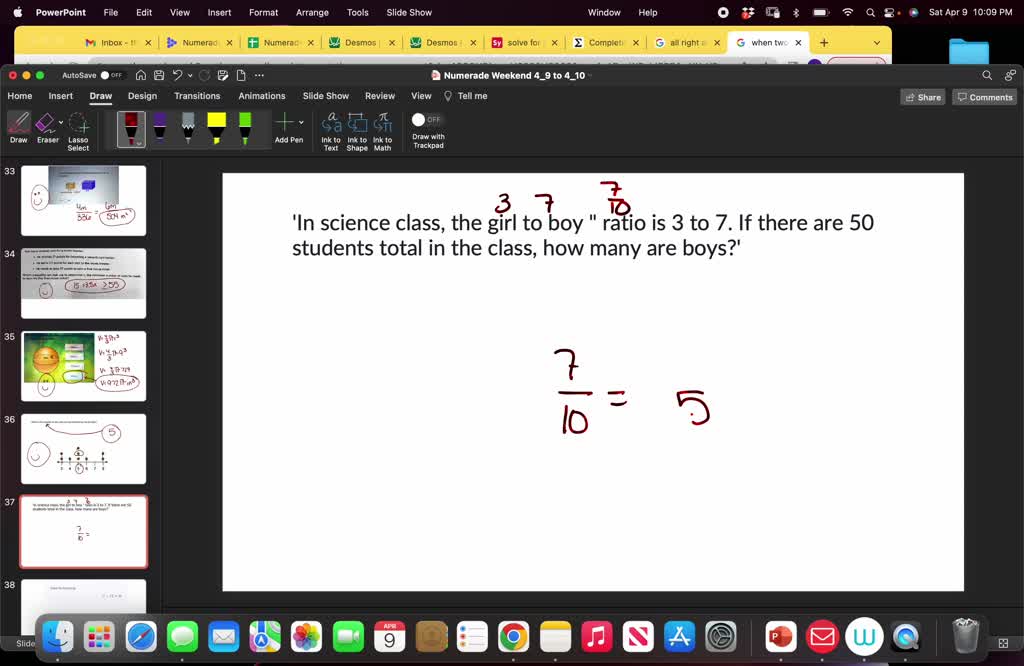Toggle selection of the dark red pen

[x=132, y=128]
